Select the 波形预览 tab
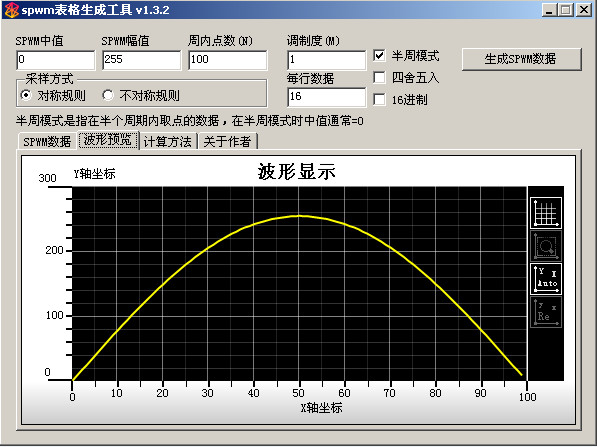597x447 pixels. [108, 140]
